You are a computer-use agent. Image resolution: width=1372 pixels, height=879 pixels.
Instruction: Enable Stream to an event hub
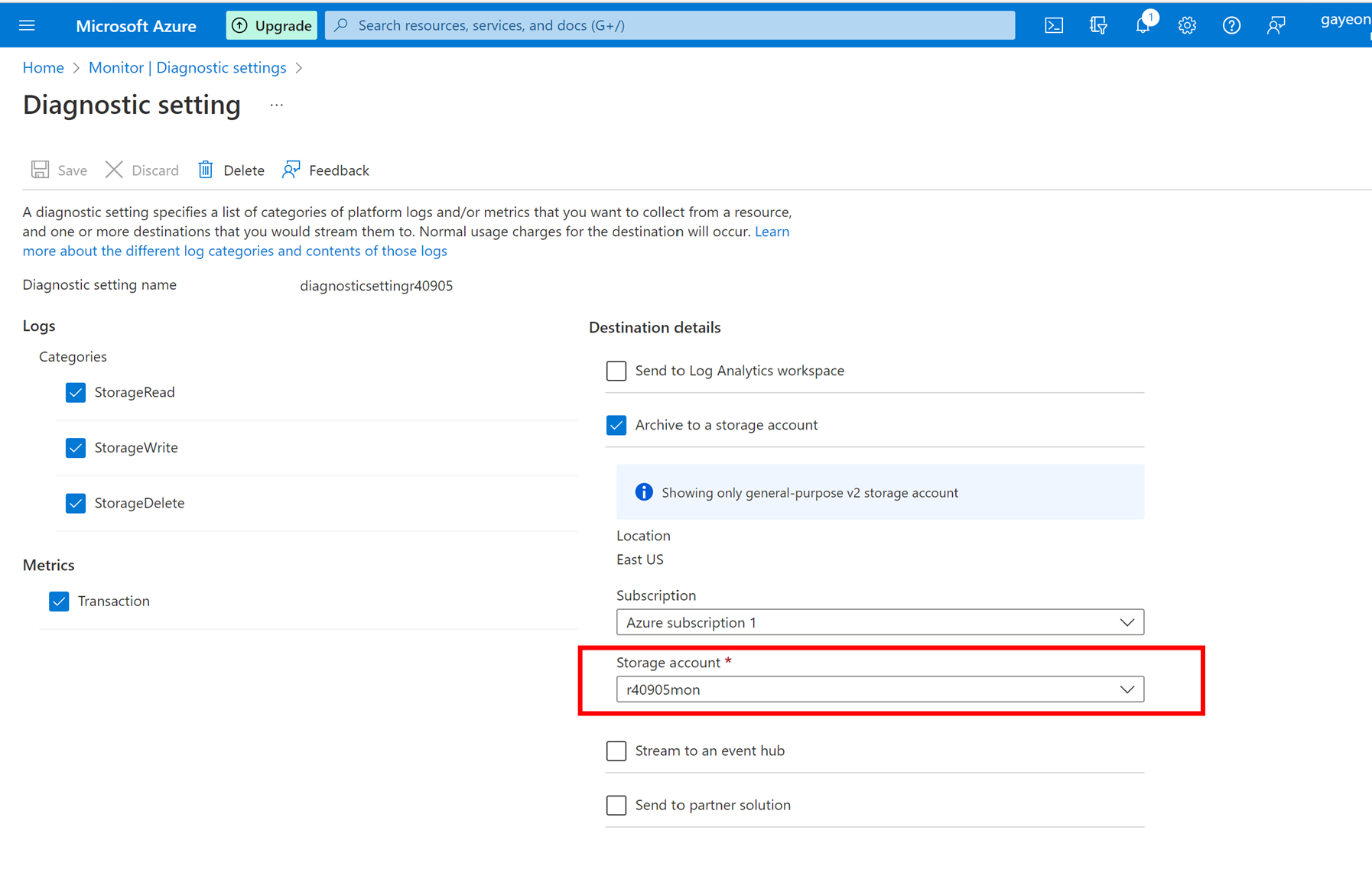click(616, 751)
